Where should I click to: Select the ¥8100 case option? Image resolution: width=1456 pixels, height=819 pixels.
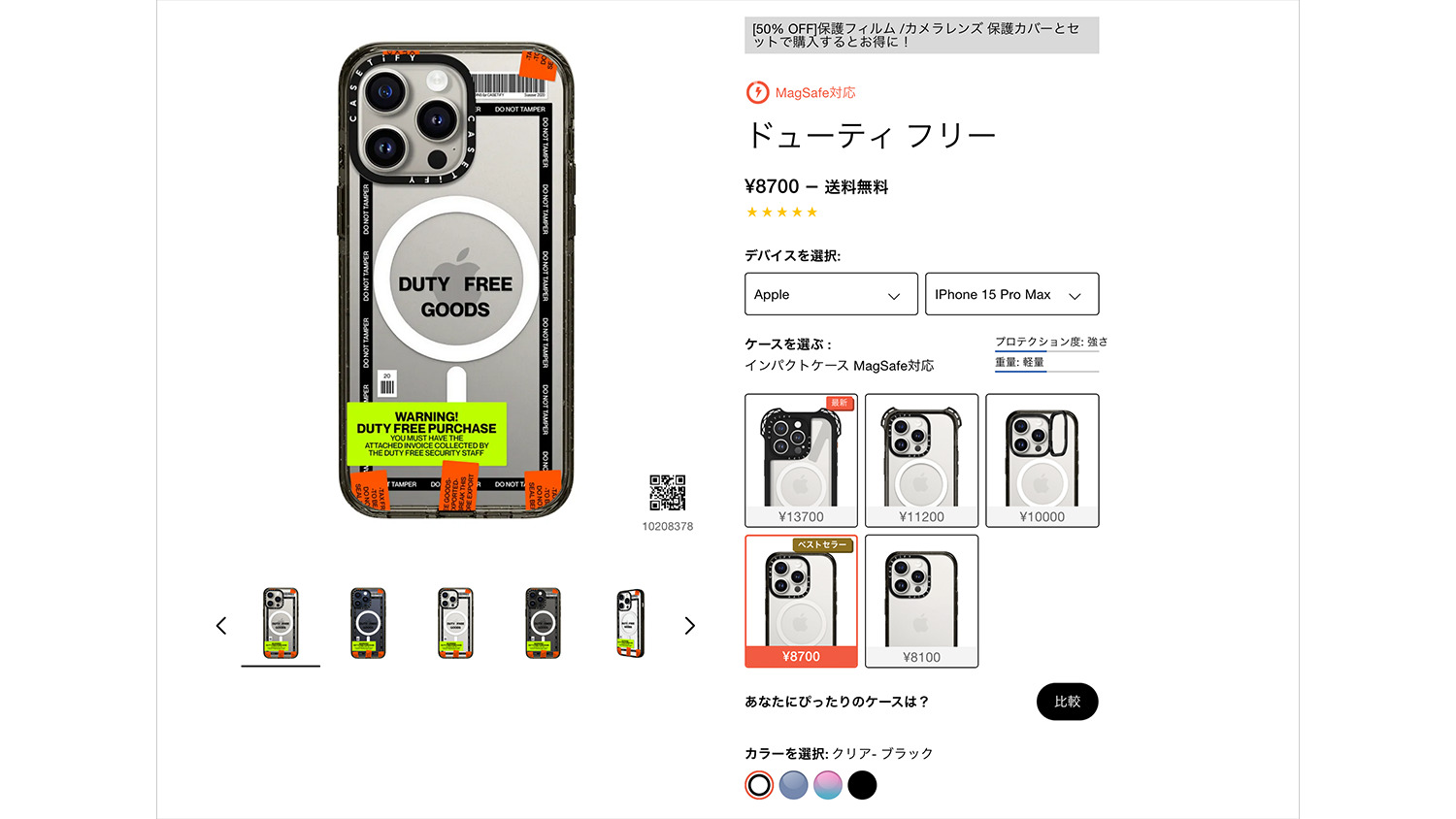[921, 601]
